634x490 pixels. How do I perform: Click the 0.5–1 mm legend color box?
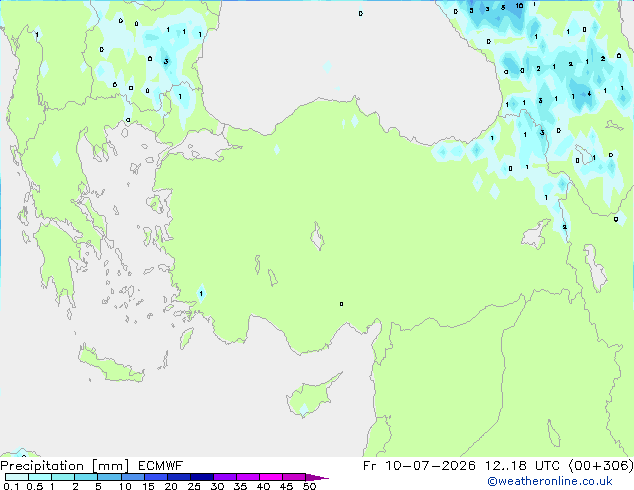pos(40,477)
